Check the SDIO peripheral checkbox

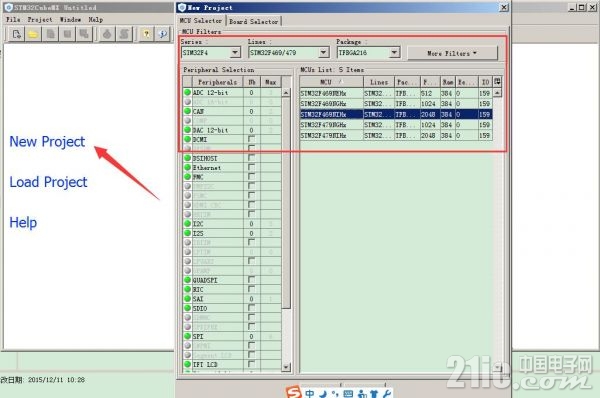click(251, 308)
